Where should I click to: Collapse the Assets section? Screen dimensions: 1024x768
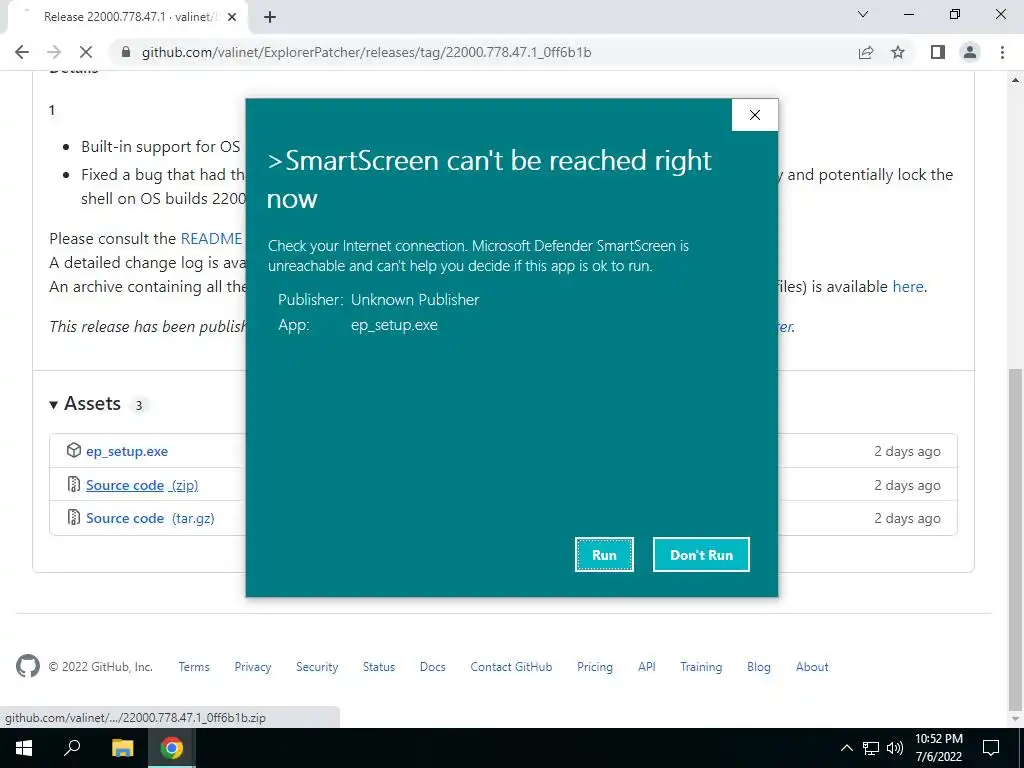pyautogui.click(x=86, y=404)
